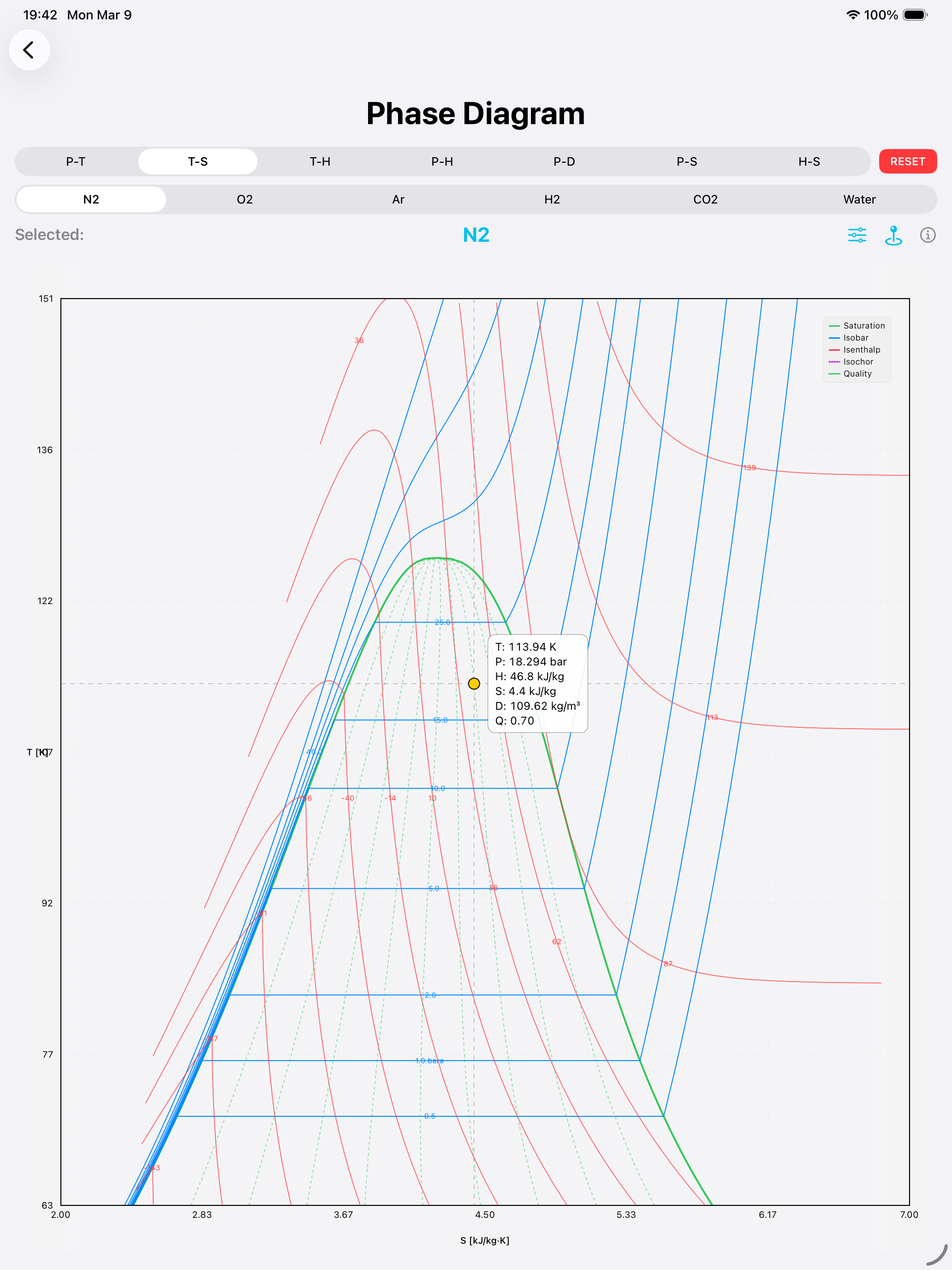
Task: Select the P-D diagram tab
Action: point(564,162)
